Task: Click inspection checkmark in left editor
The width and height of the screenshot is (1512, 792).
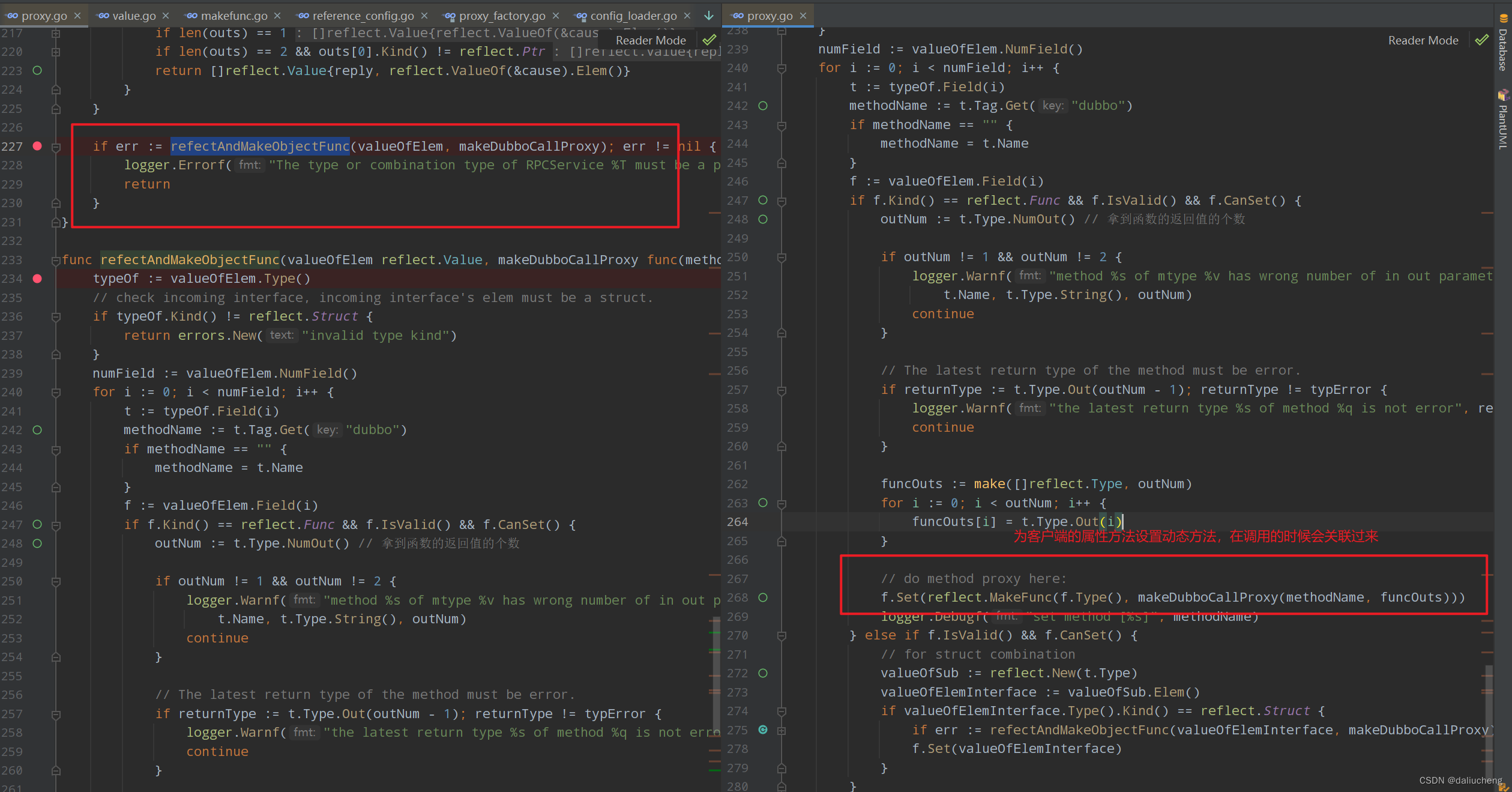Action: point(709,40)
